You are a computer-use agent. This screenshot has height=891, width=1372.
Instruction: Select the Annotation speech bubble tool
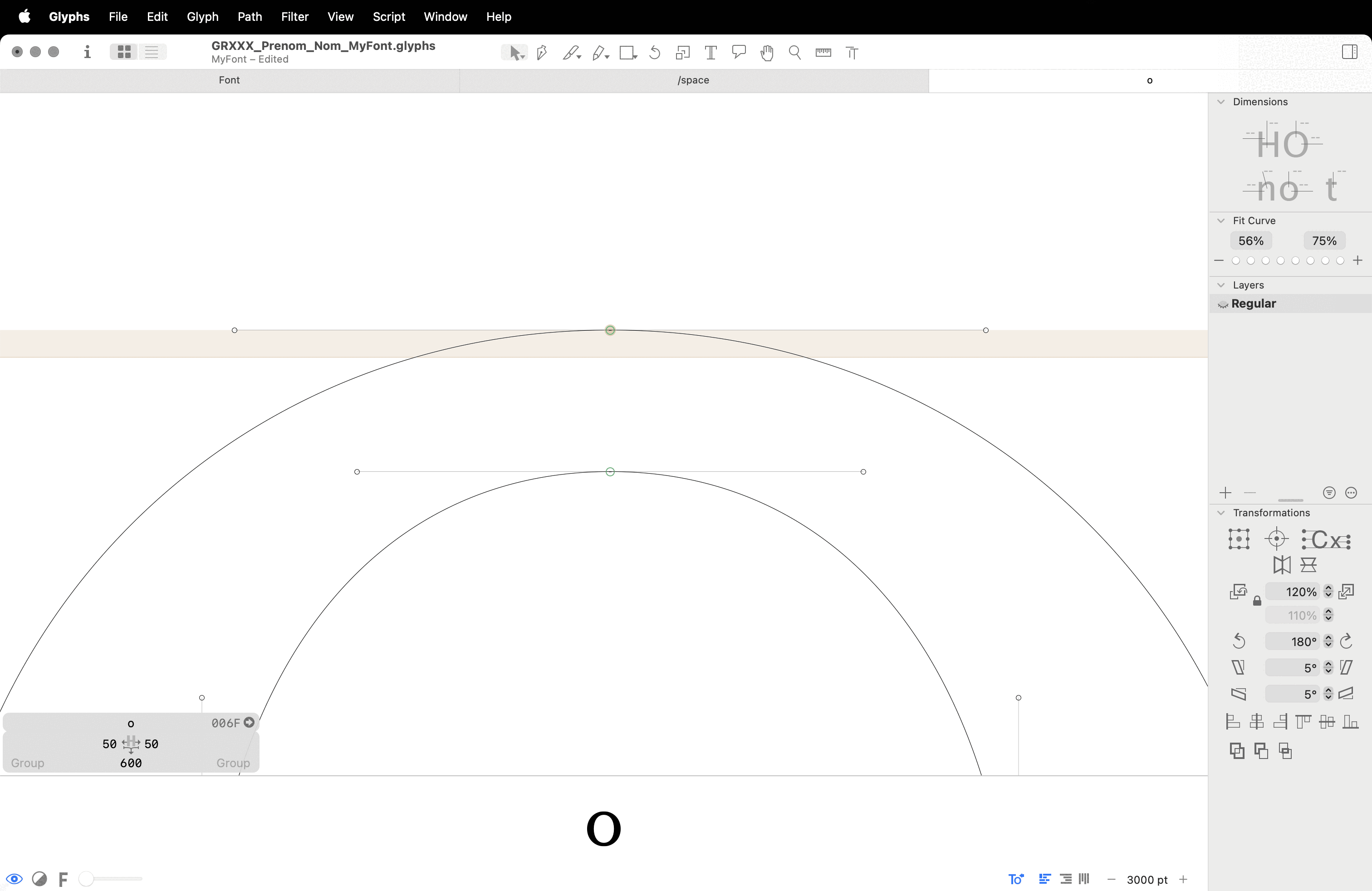[x=739, y=53]
